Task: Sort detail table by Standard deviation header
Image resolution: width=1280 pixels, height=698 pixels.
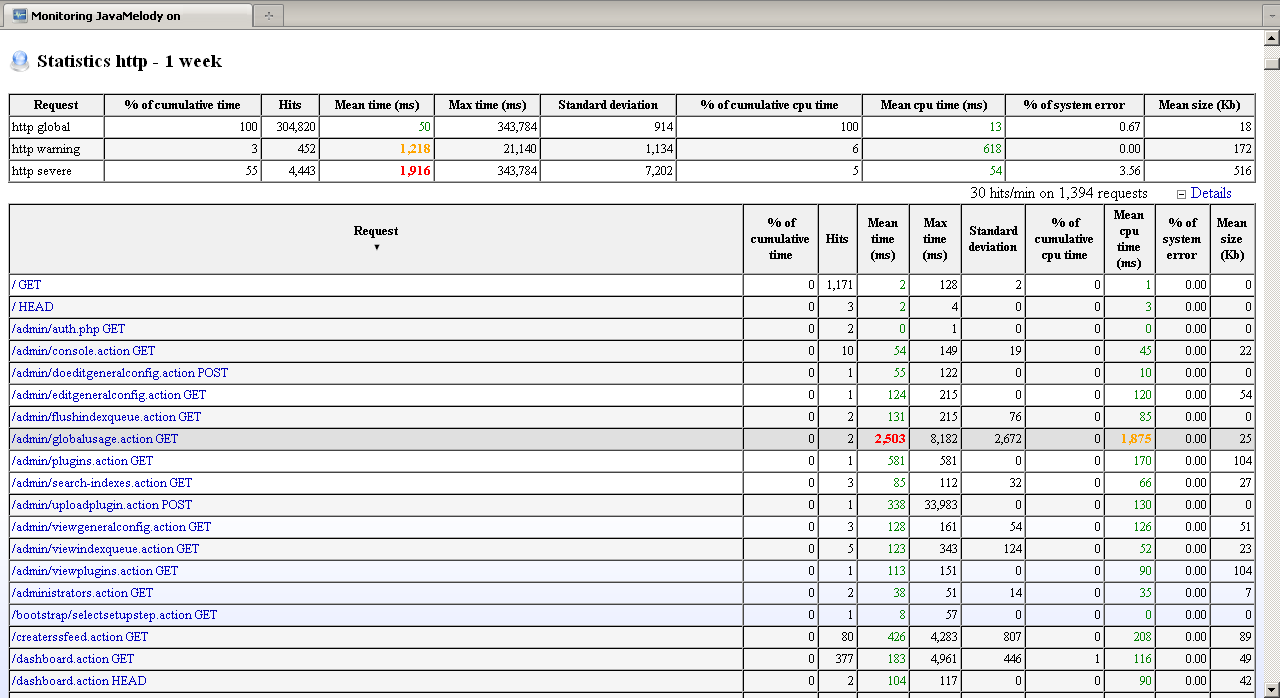Action: click(x=992, y=239)
